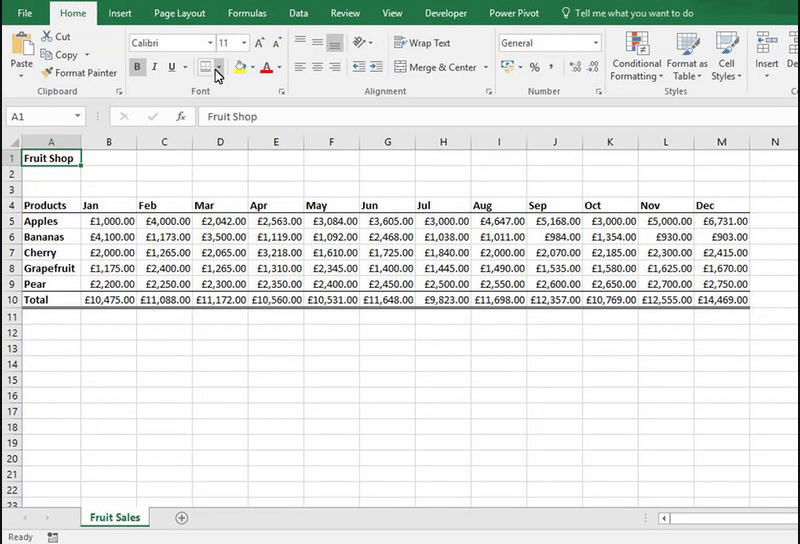Image resolution: width=800 pixels, height=544 pixels.
Task: Open the font name Calibri dropdown
Action: (x=210, y=43)
